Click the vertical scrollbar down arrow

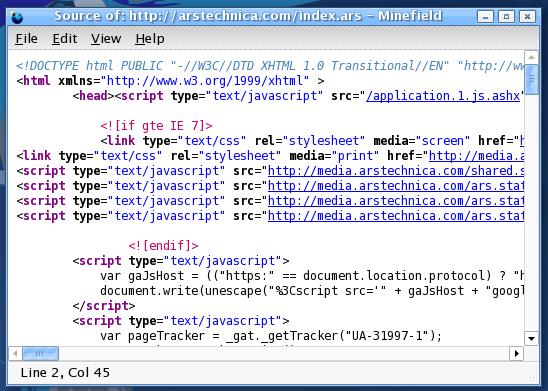click(531, 338)
